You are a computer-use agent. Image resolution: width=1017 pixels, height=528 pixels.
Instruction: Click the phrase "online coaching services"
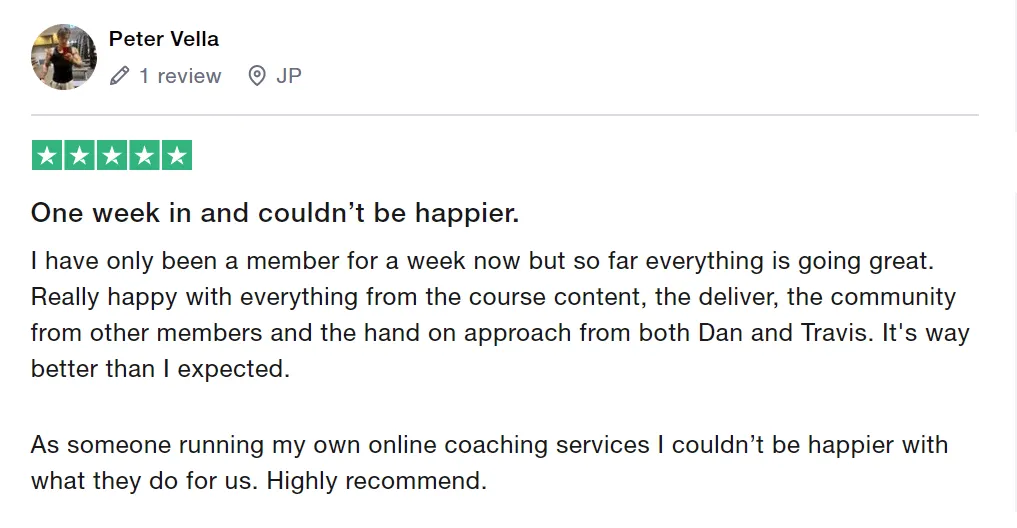pyautogui.click(x=508, y=445)
